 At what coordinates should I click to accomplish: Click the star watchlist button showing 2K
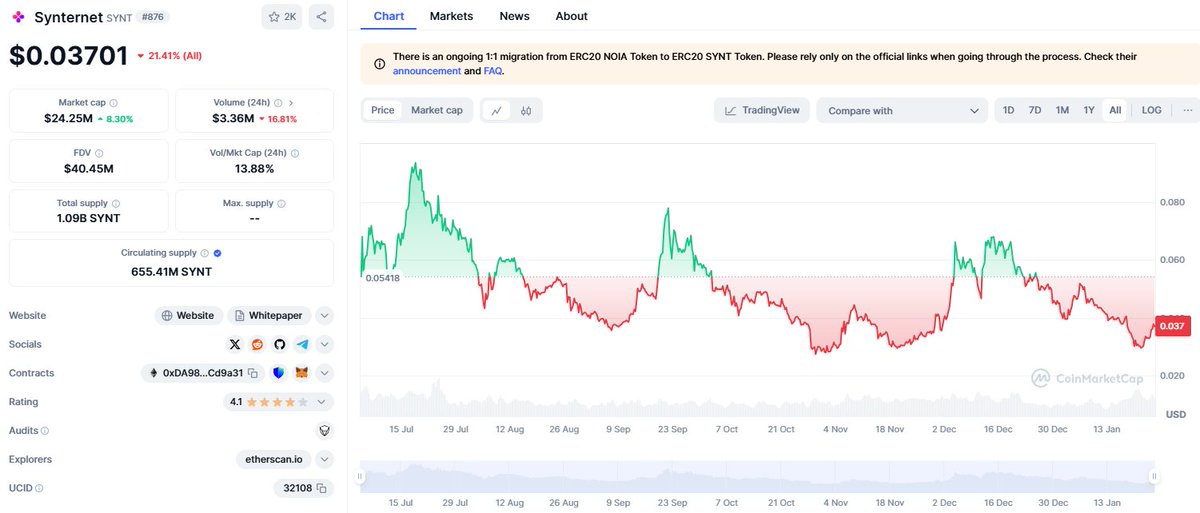click(282, 17)
